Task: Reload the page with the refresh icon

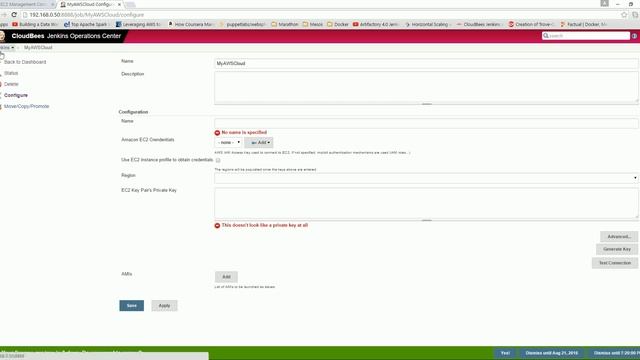Action: coord(14,15)
